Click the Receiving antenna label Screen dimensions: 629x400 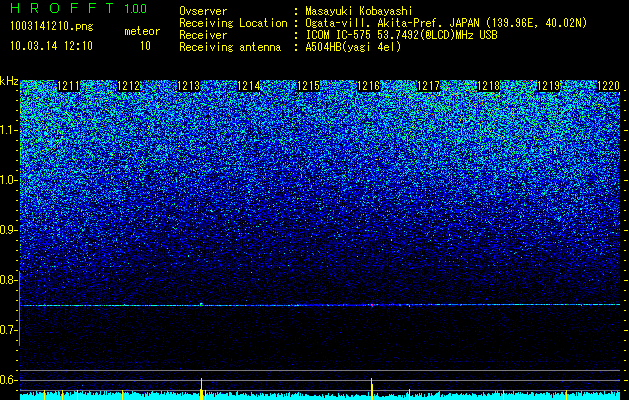click(x=230, y=47)
